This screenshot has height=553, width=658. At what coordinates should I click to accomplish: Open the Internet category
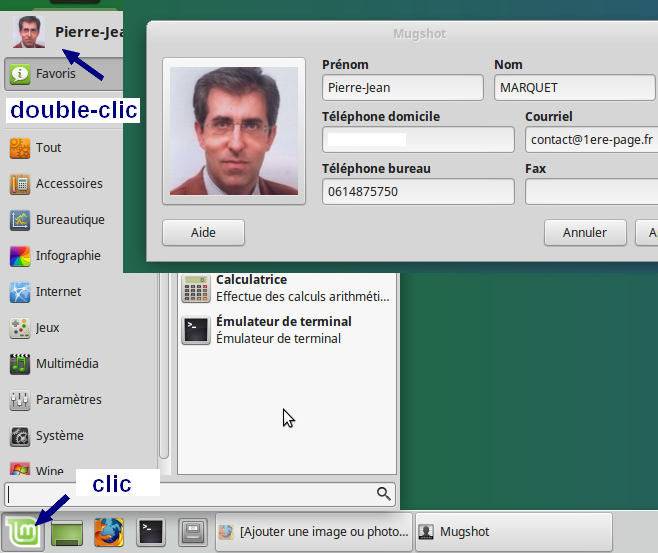click(58, 292)
